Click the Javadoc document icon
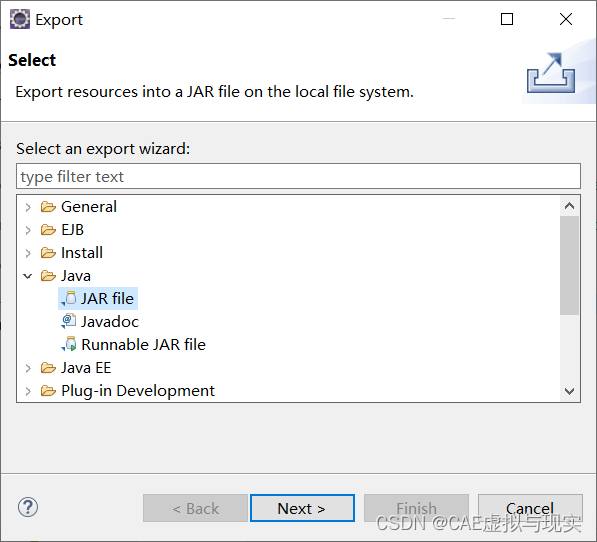The width and height of the screenshot is (597, 542). (x=69, y=322)
